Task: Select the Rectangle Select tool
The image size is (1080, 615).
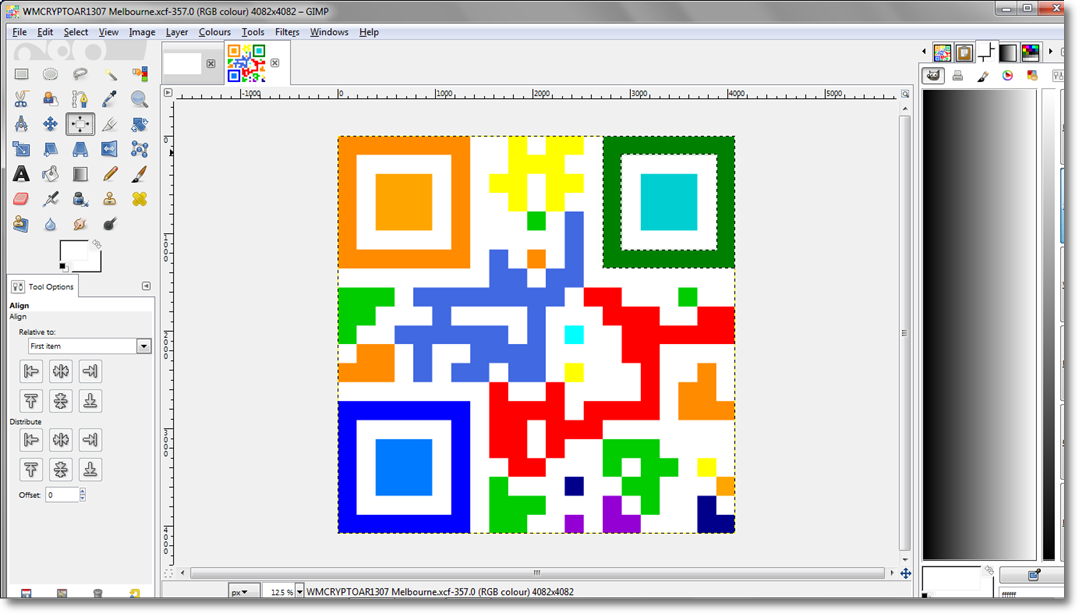Action: point(21,74)
